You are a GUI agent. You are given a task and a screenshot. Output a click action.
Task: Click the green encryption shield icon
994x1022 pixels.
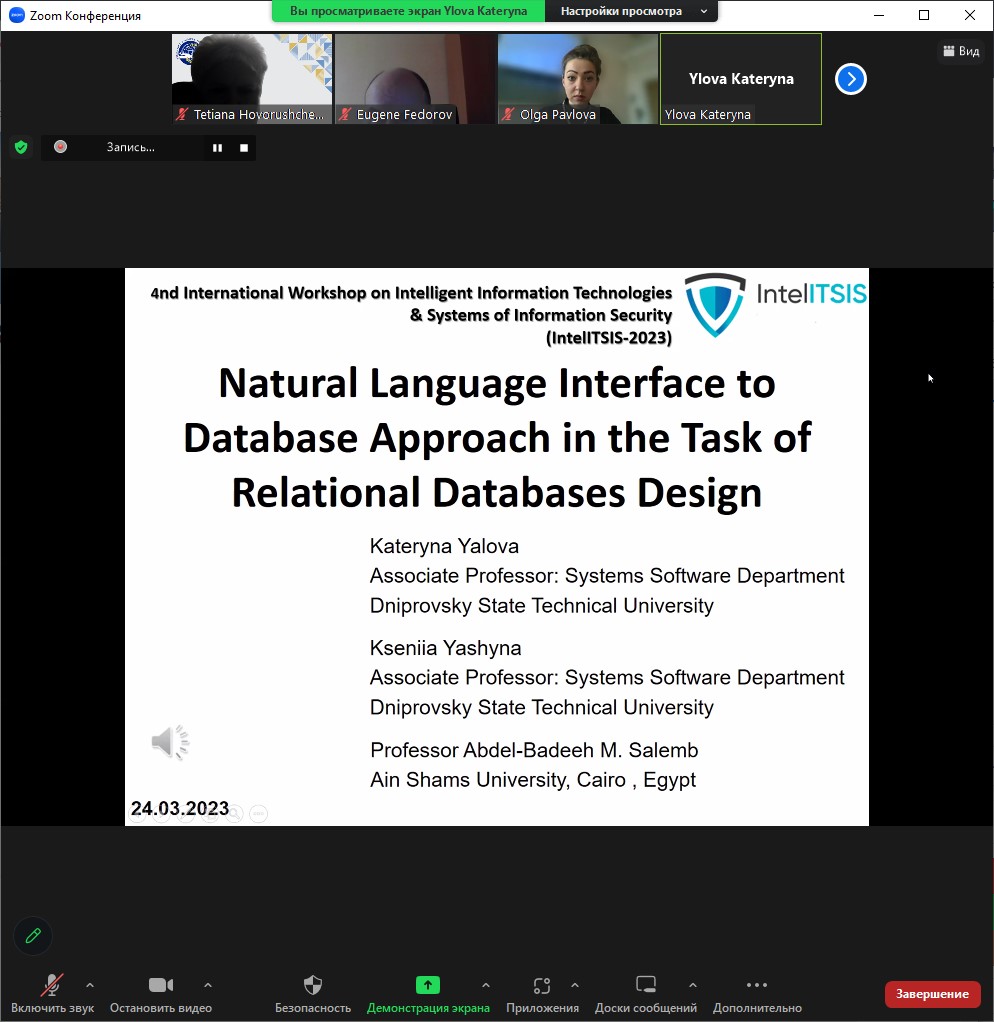pyautogui.click(x=21, y=147)
